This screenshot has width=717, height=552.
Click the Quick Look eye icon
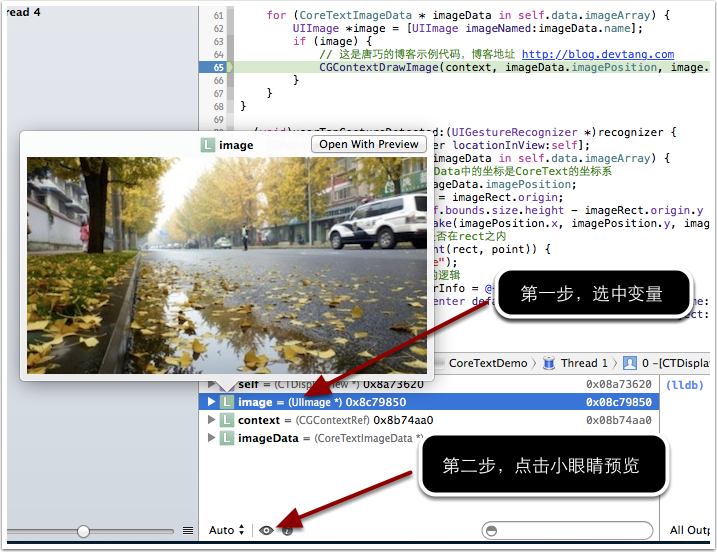coord(266,530)
